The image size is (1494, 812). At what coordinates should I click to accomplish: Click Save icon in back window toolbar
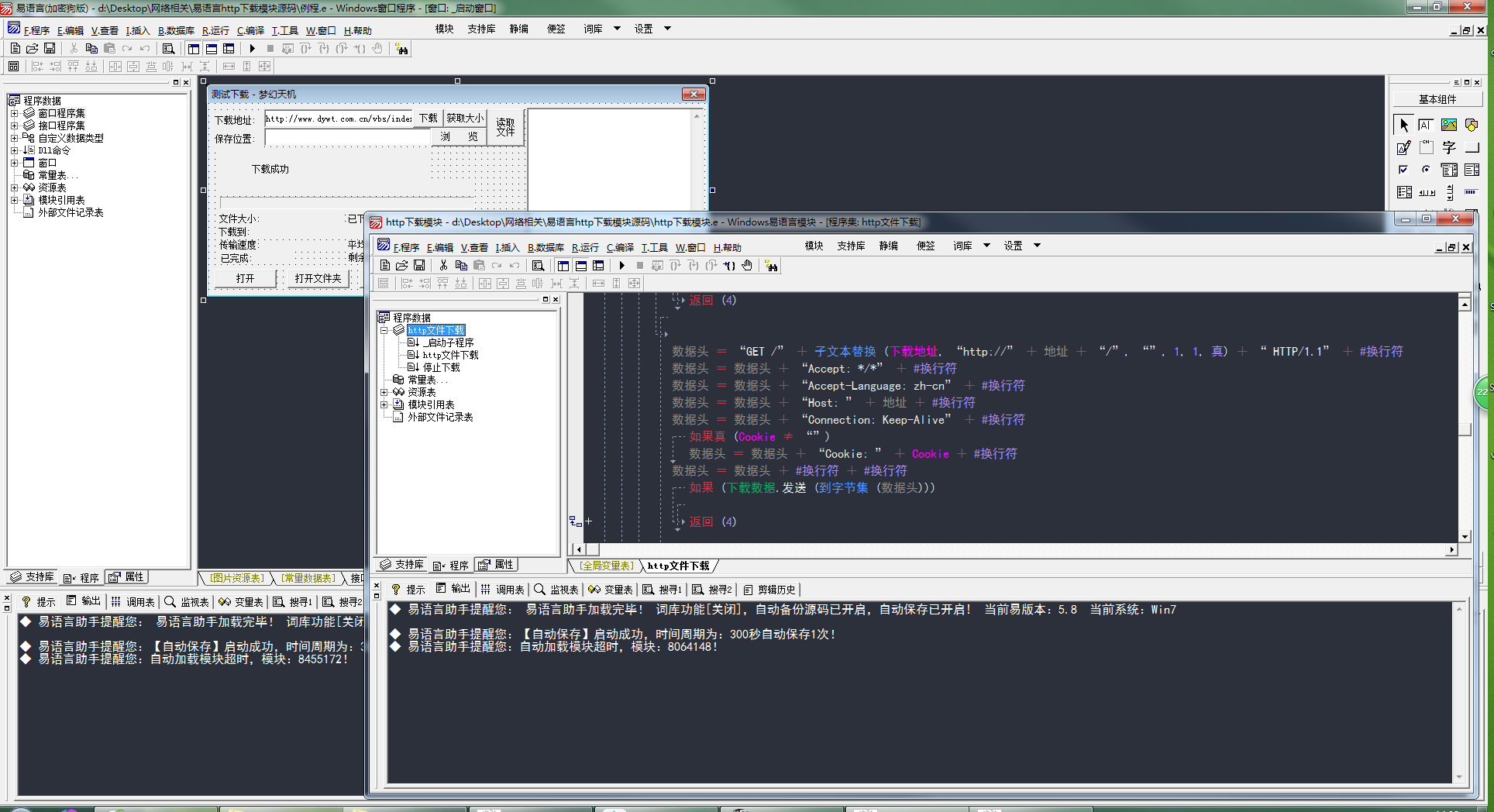50,48
